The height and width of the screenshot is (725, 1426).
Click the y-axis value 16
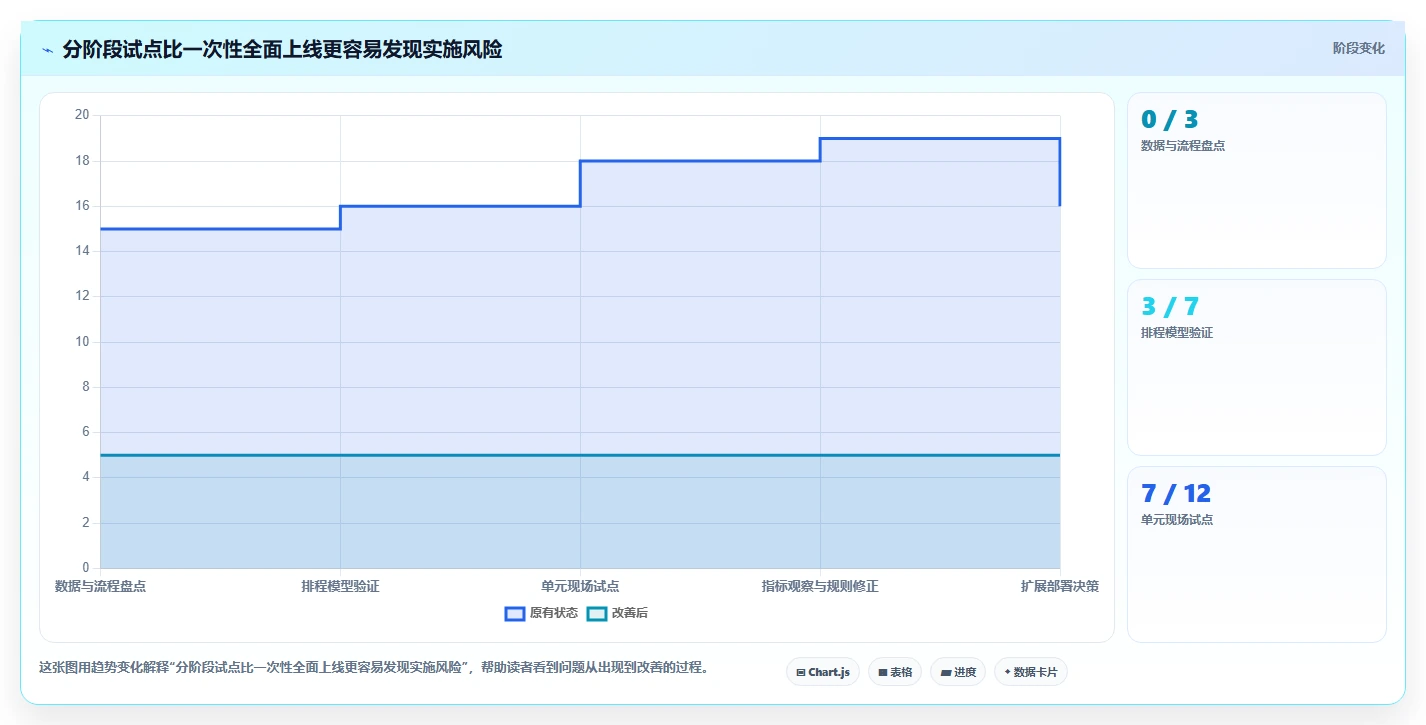pyautogui.click(x=82, y=206)
